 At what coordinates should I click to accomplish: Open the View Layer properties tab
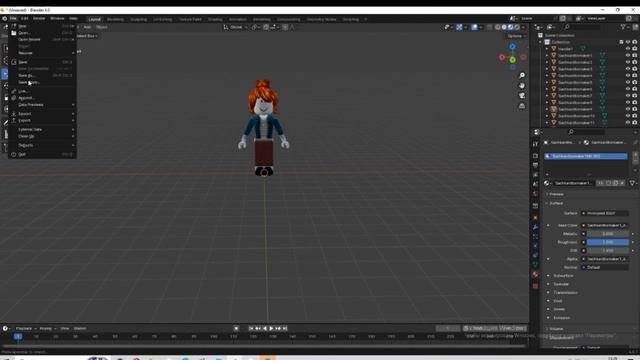click(x=536, y=175)
